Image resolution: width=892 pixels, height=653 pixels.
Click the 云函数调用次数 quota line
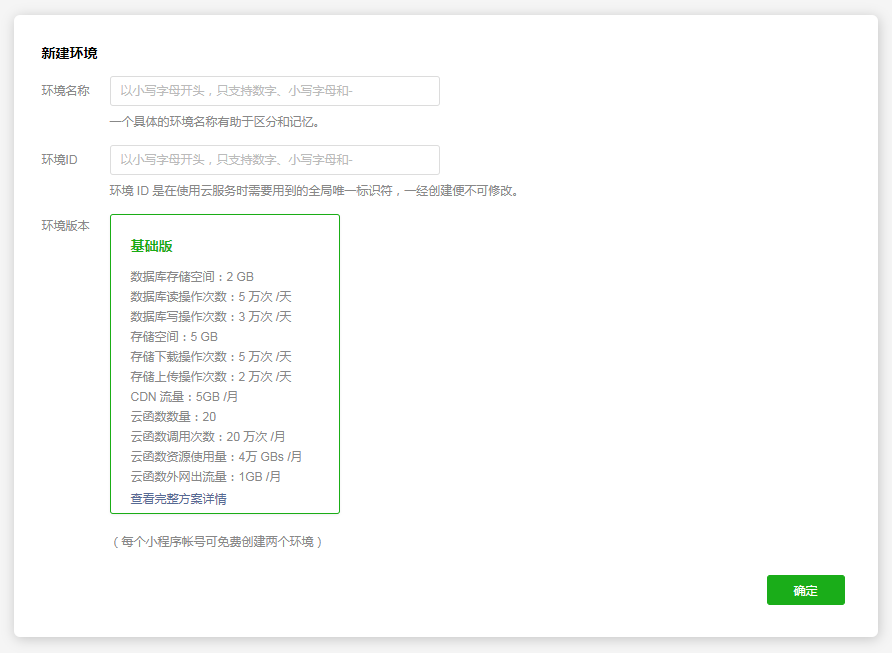pyautogui.click(x=208, y=437)
